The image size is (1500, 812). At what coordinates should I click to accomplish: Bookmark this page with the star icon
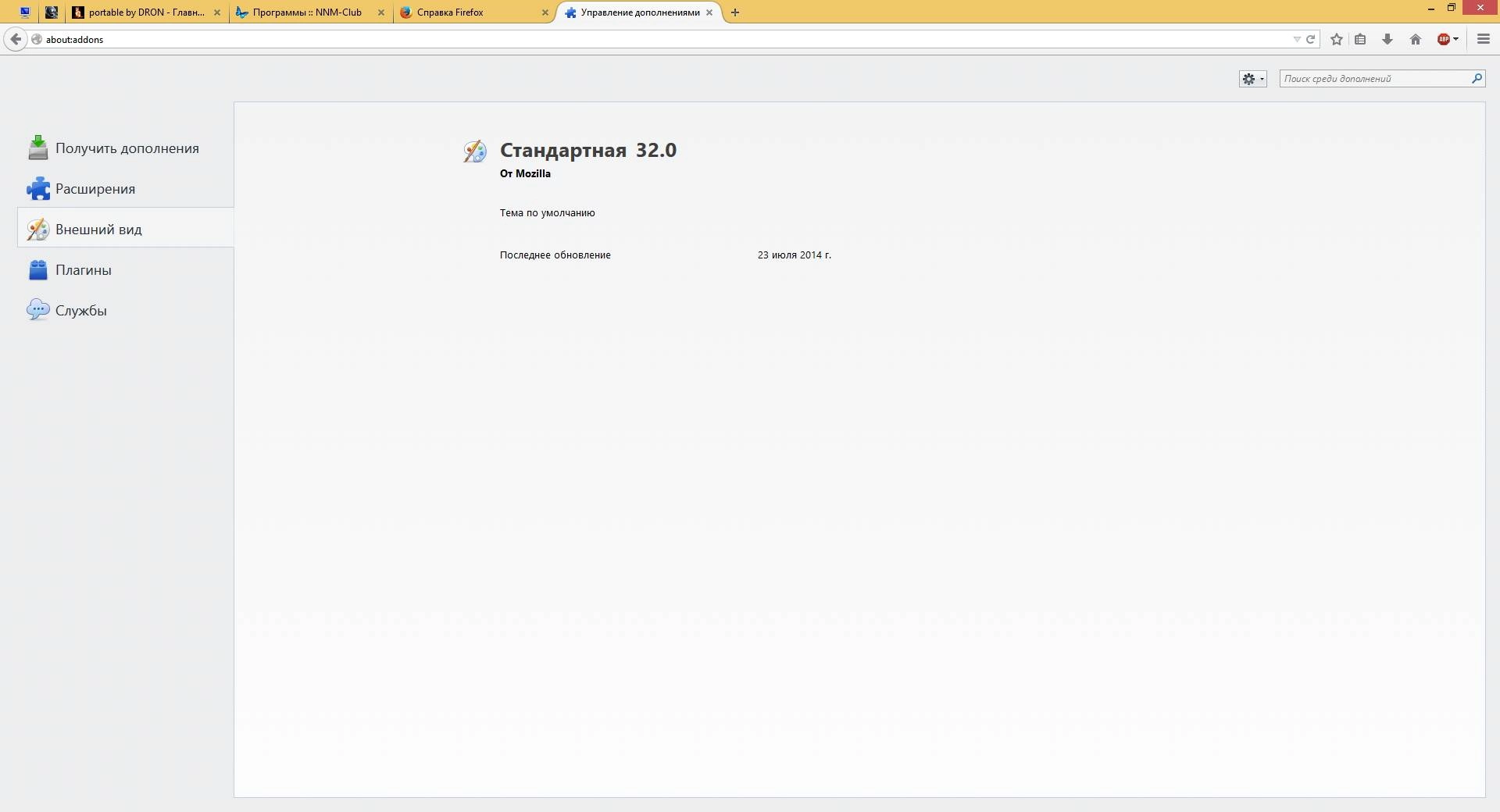pyautogui.click(x=1337, y=39)
